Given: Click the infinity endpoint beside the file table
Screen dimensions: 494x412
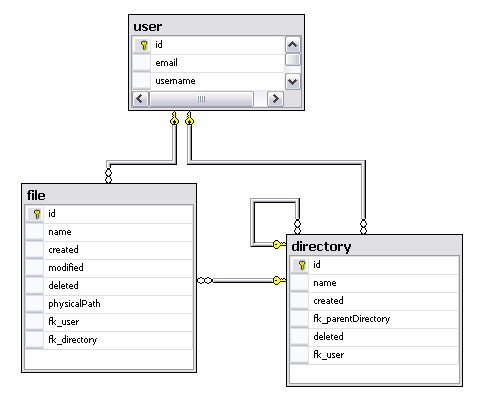Looking at the screenshot, I should (x=205, y=280).
